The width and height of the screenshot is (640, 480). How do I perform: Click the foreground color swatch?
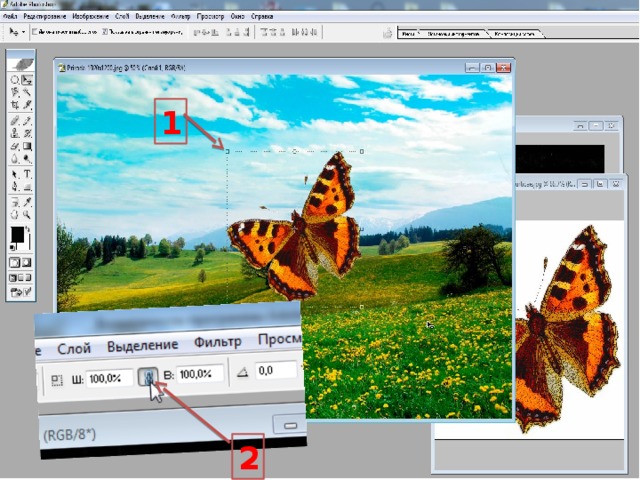point(17,234)
